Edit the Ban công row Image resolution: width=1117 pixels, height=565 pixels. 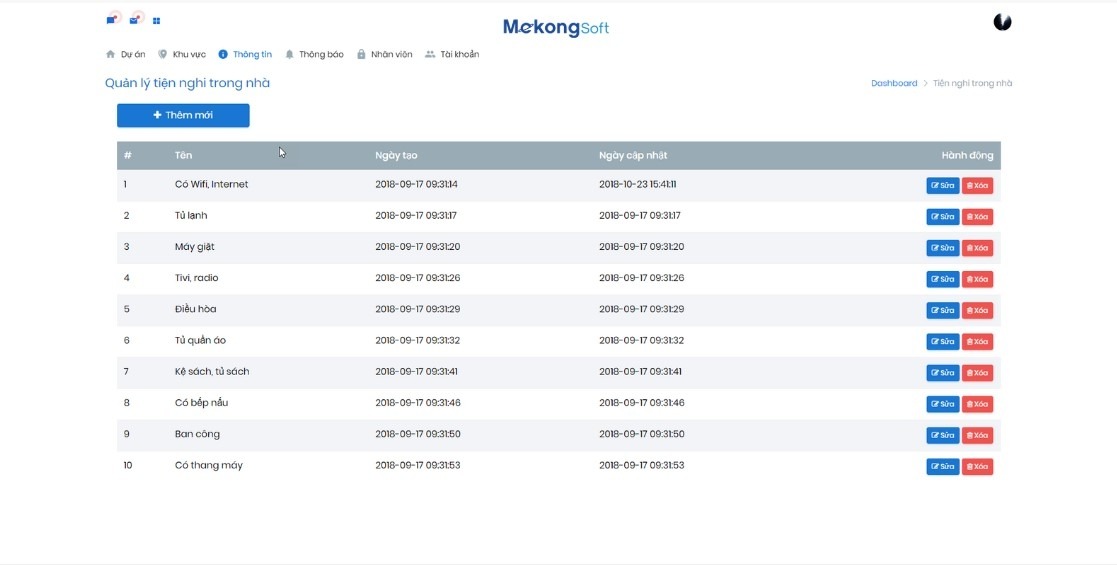tap(942, 435)
